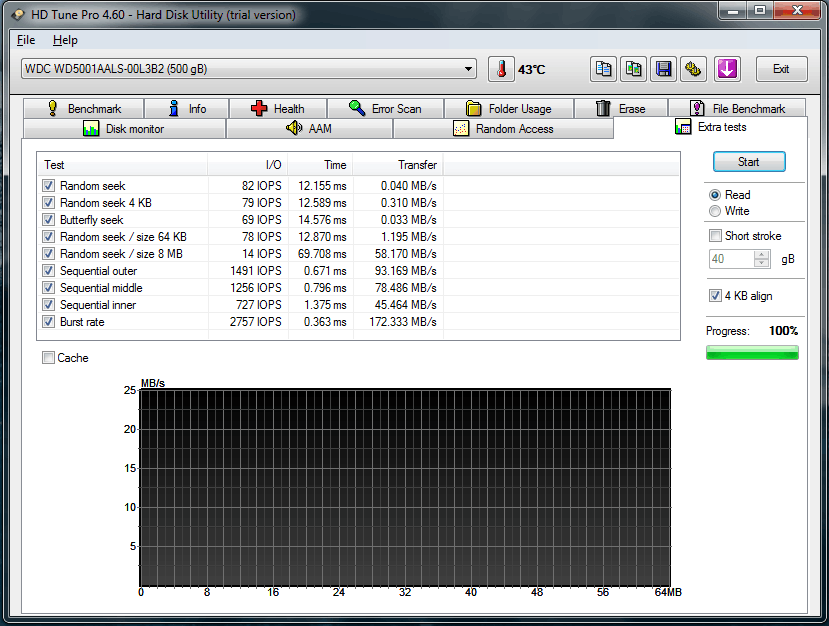Viewport: 829px width, 626px height.
Task: Switch to the Info tab
Action: click(x=187, y=108)
